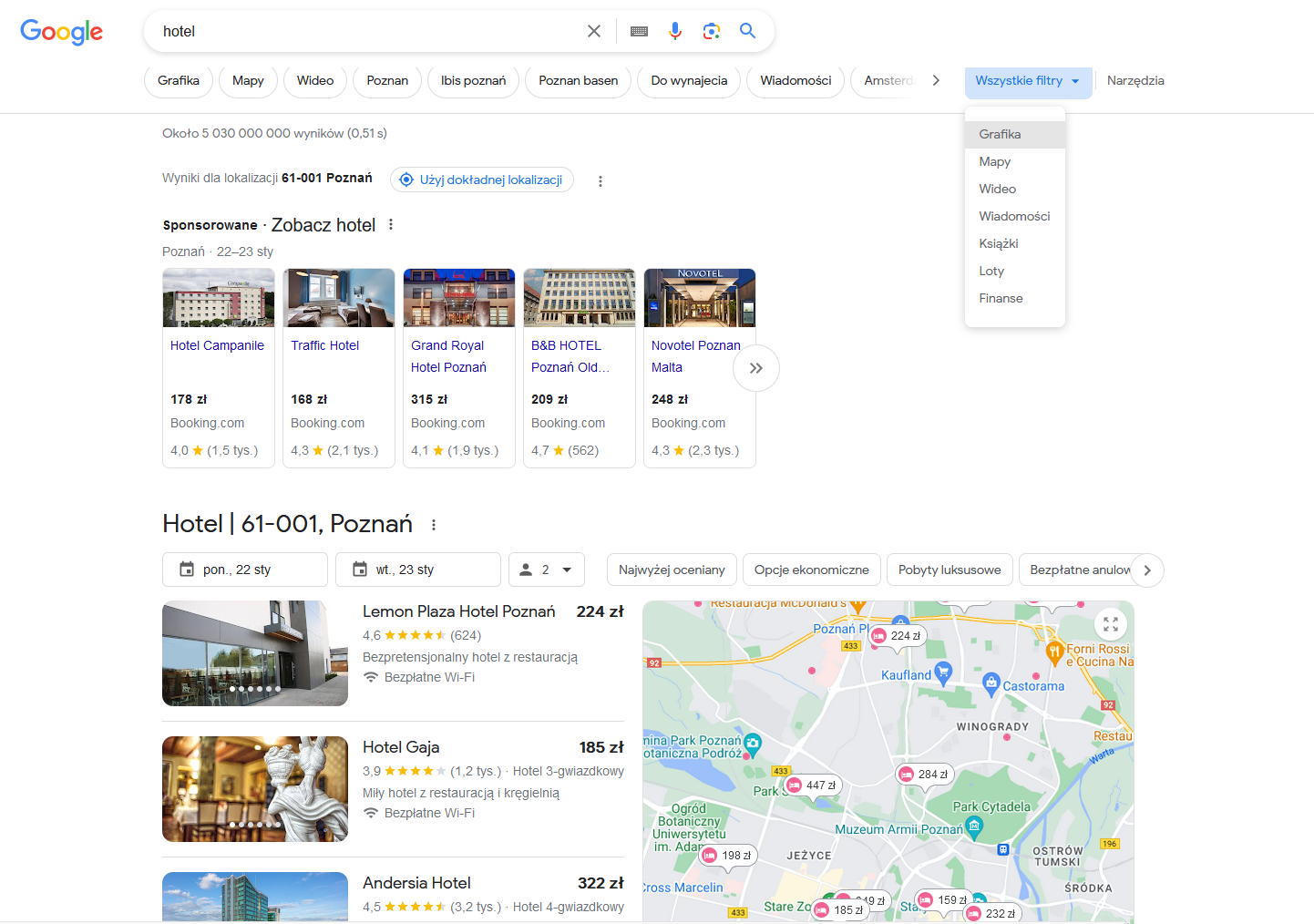The height and width of the screenshot is (924, 1314).
Task: Enable the Pobyty luksusowe filter
Action: 950,569
